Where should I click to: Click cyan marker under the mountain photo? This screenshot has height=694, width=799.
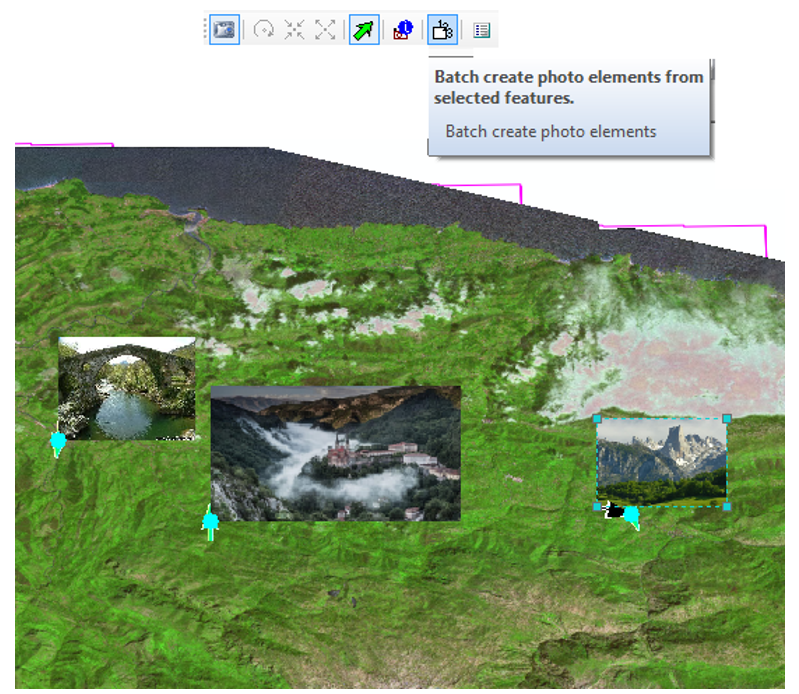point(631,516)
